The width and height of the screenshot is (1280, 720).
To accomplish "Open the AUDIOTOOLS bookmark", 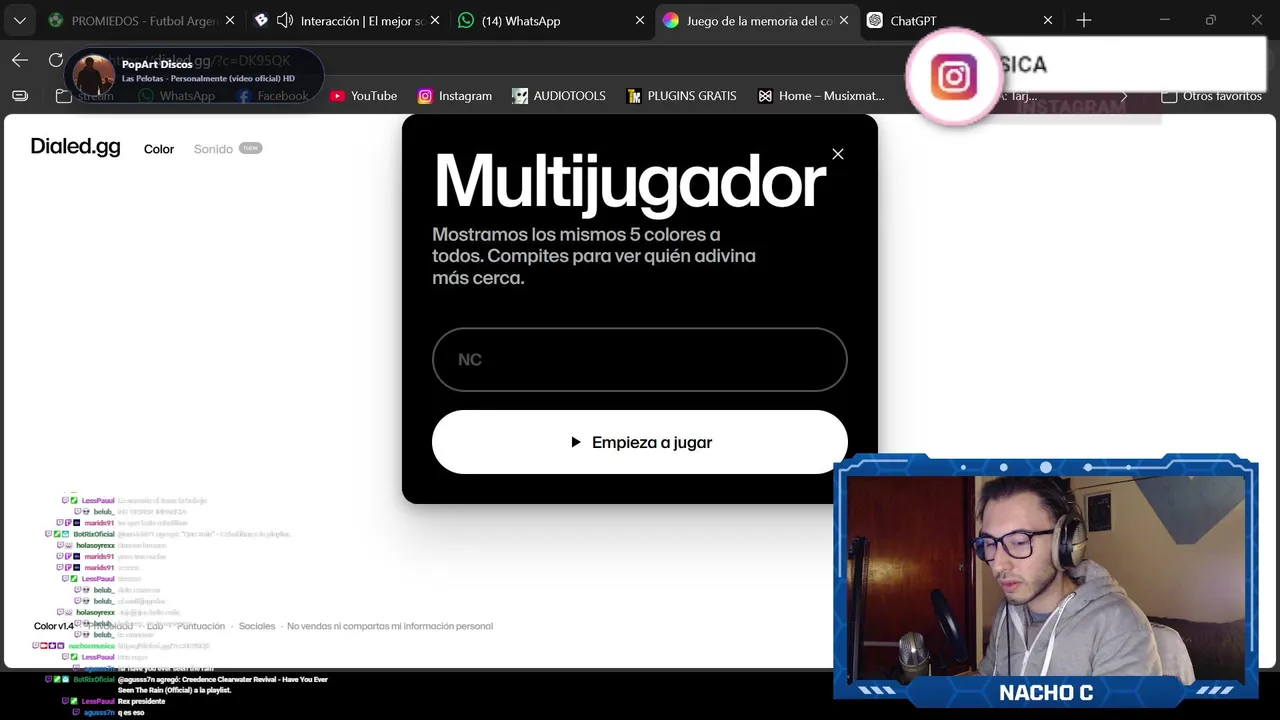I will 559,96.
